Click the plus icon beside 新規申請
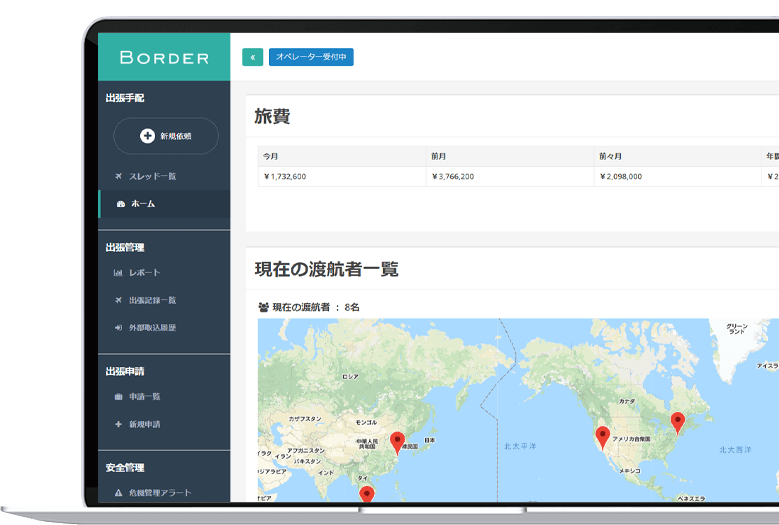The height and width of the screenshot is (525, 779). point(118,424)
